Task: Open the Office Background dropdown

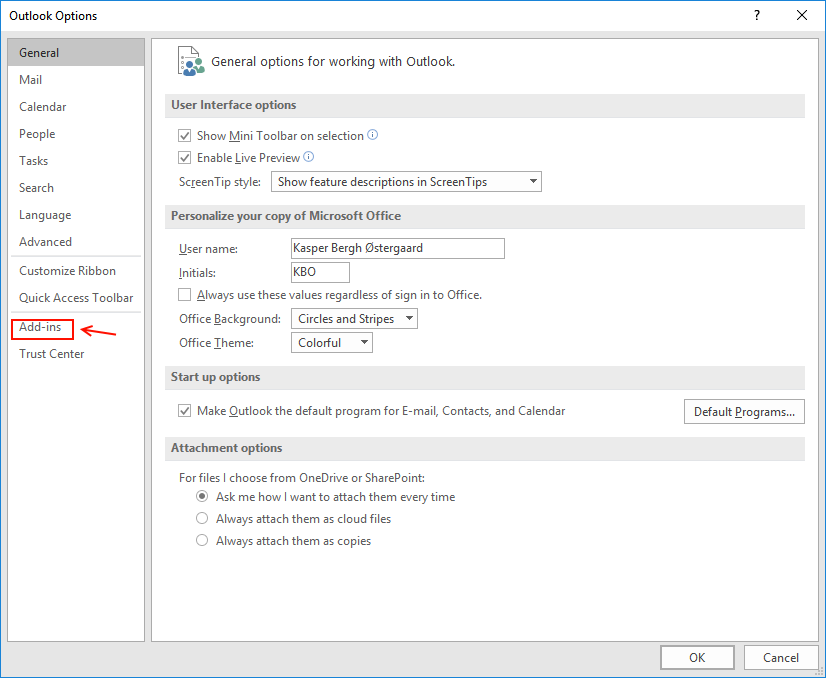Action: (x=355, y=319)
